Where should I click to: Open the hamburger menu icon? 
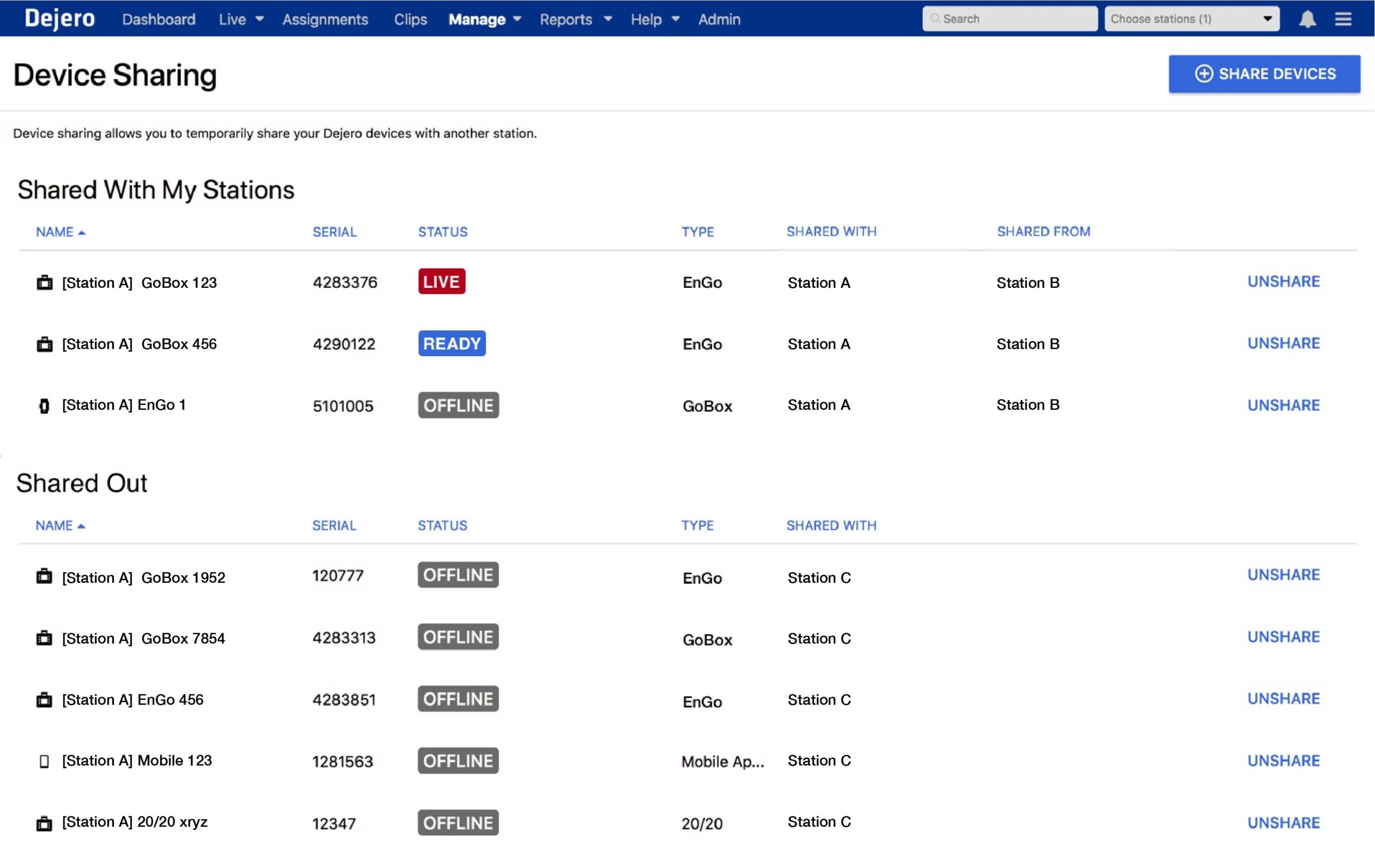tap(1343, 19)
